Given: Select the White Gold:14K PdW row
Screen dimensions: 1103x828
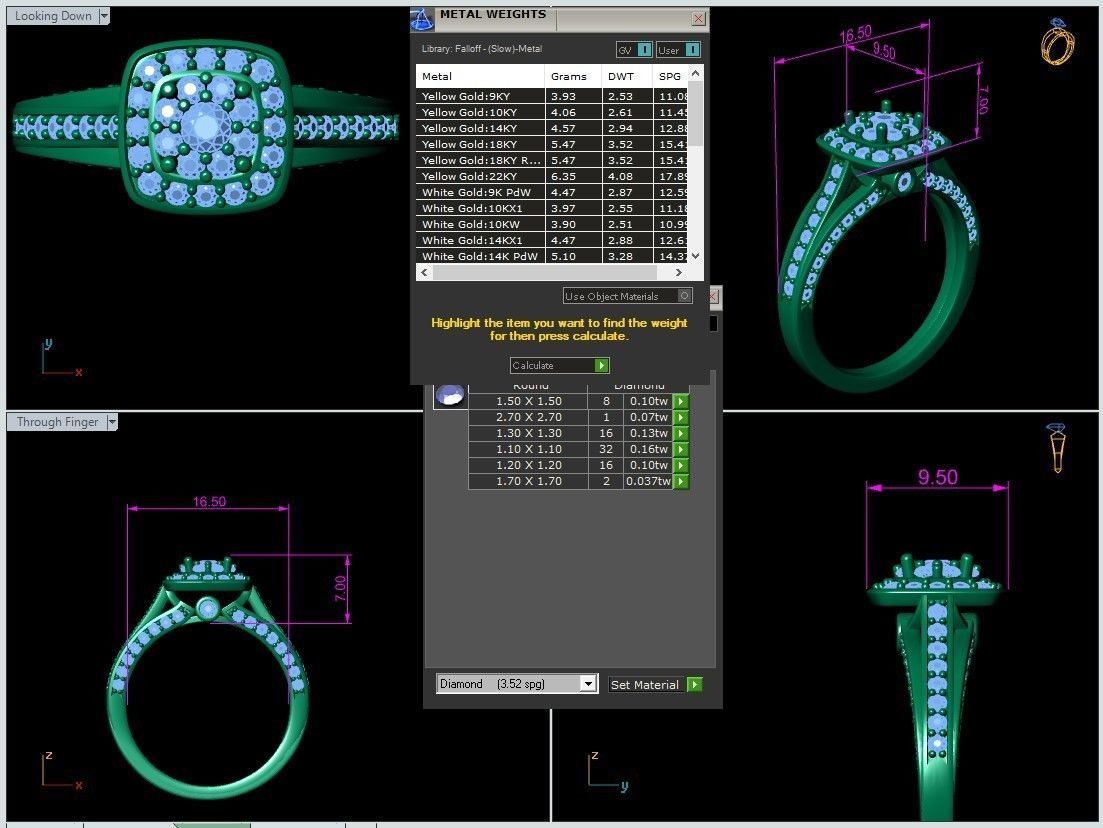Looking at the screenshot, I should click(552, 256).
